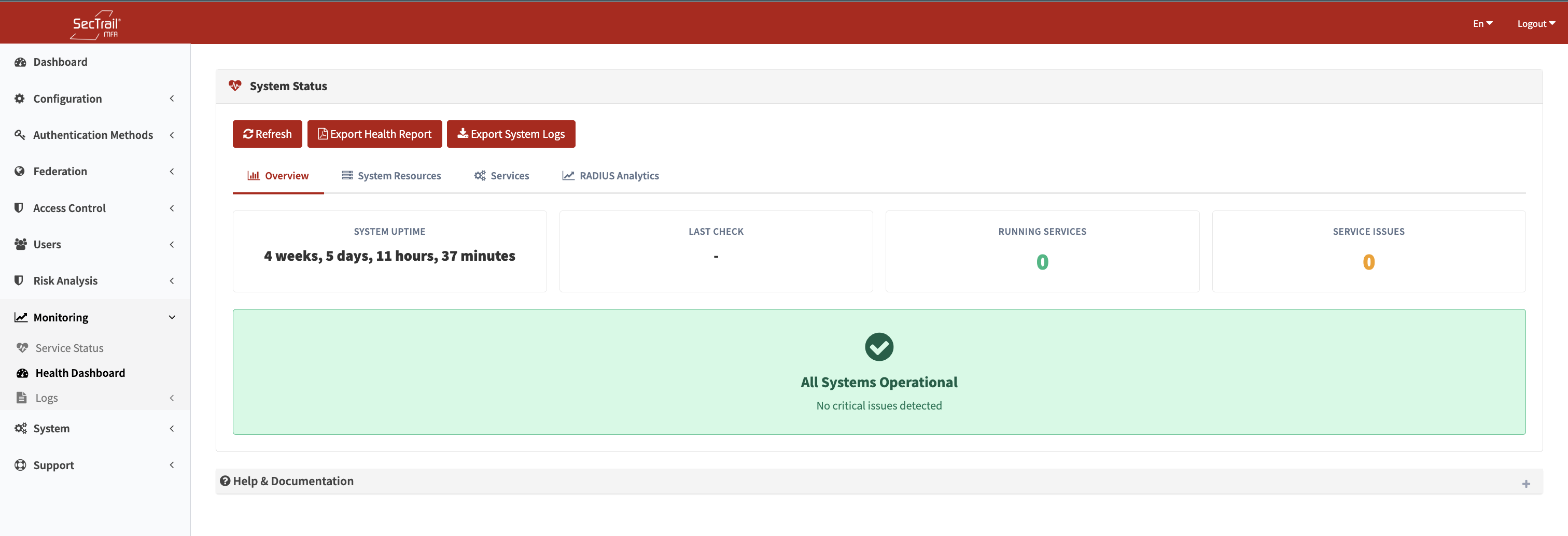
Task: Open the Logout dropdown menu
Action: [x=1536, y=23]
